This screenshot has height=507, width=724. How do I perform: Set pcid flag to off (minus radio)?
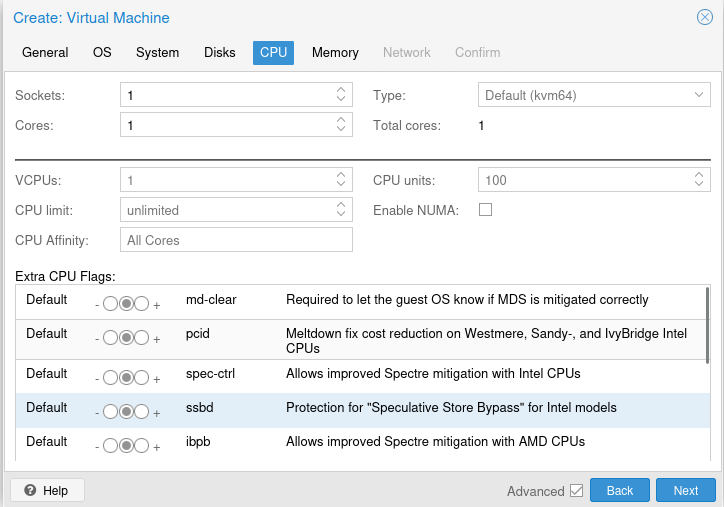tap(110, 338)
